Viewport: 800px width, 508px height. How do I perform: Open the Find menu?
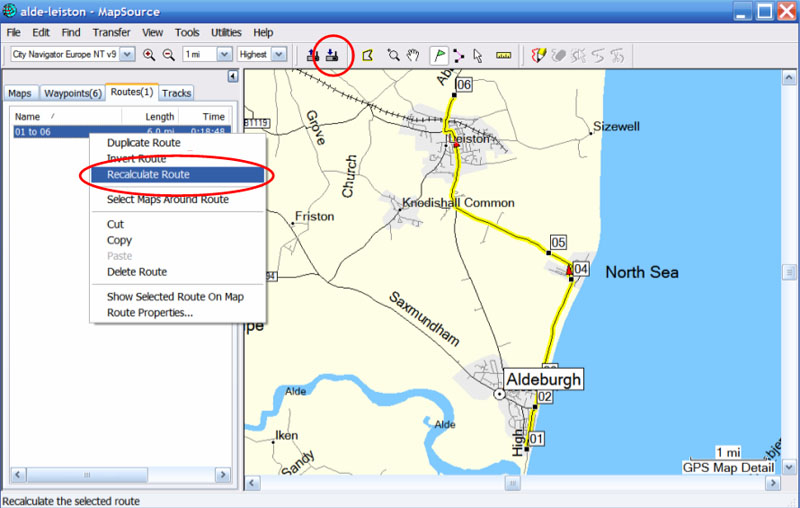pyautogui.click(x=71, y=33)
